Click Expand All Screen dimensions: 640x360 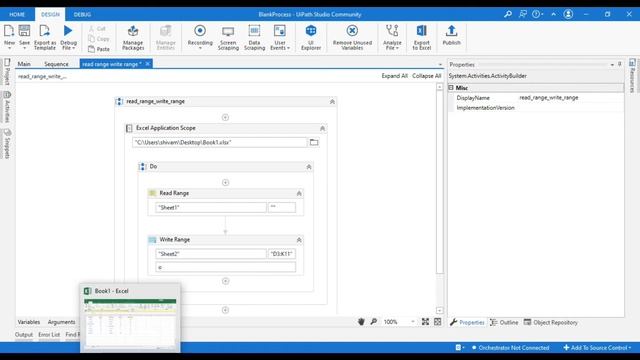(x=395, y=76)
